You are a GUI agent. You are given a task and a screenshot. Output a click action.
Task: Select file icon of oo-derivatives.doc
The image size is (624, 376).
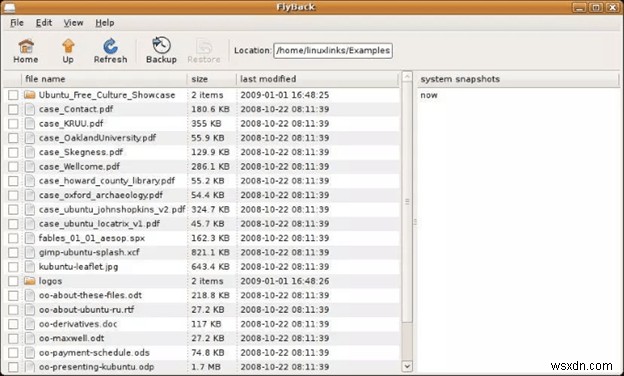(30, 324)
